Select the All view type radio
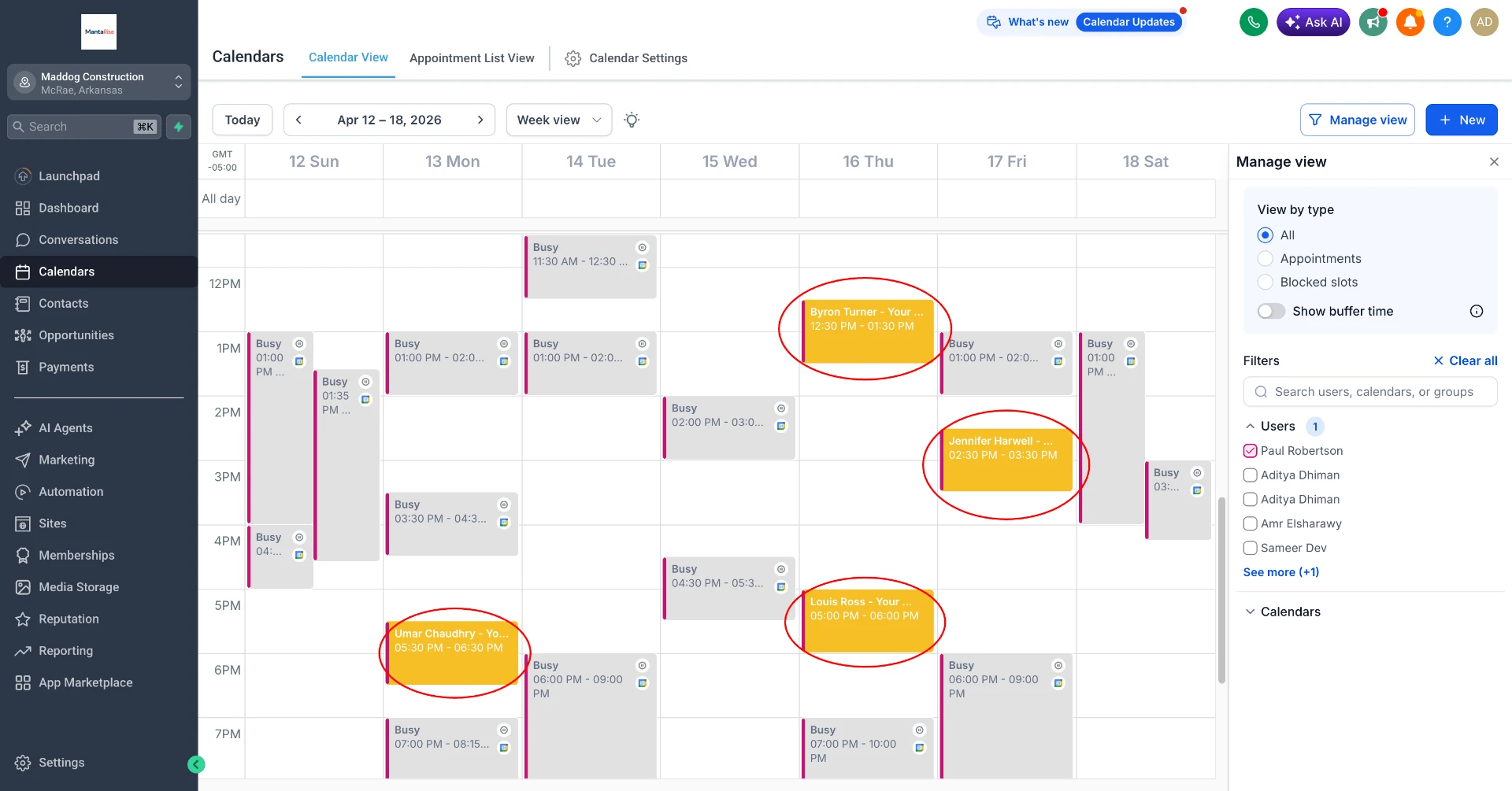The image size is (1512, 791). tap(1266, 235)
